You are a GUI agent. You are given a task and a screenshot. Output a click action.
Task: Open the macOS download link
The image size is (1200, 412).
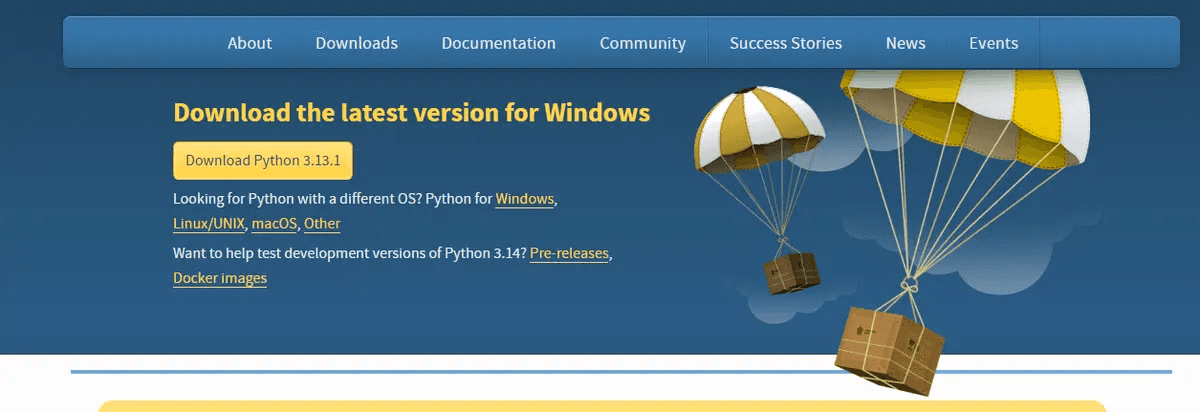(274, 224)
